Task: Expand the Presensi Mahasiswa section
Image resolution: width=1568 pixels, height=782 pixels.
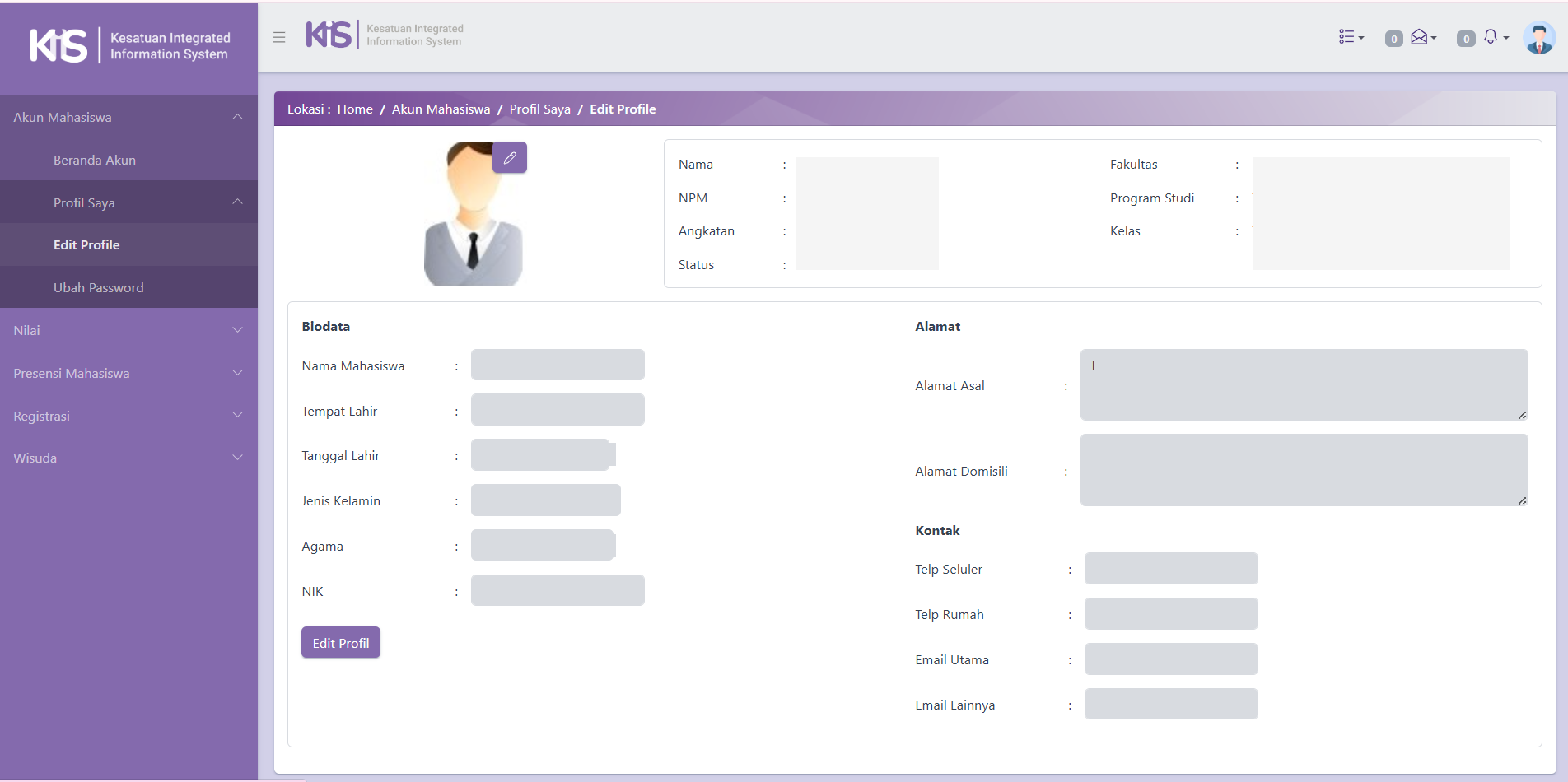Action: (128, 373)
